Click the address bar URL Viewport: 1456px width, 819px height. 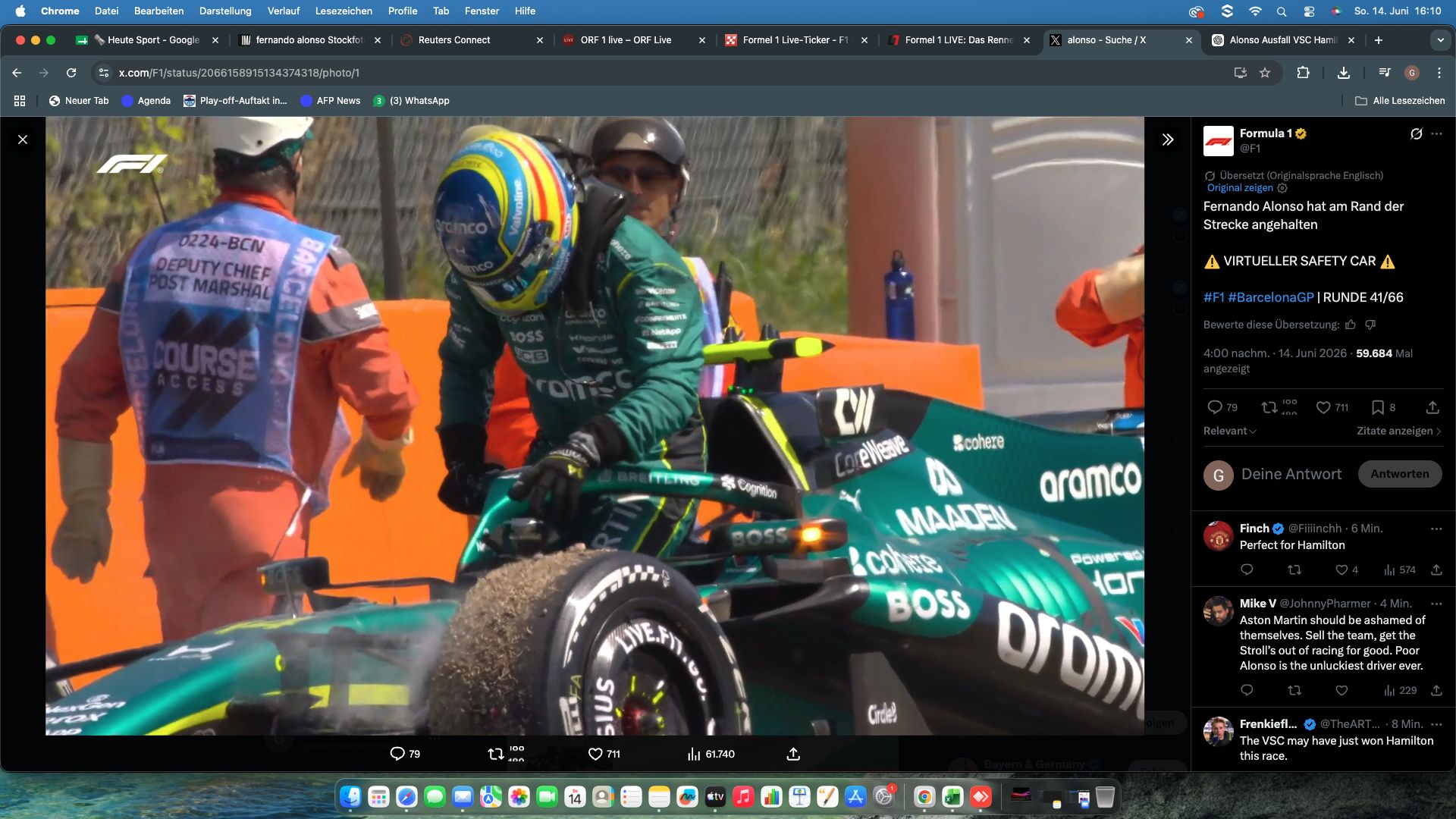pos(239,73)
